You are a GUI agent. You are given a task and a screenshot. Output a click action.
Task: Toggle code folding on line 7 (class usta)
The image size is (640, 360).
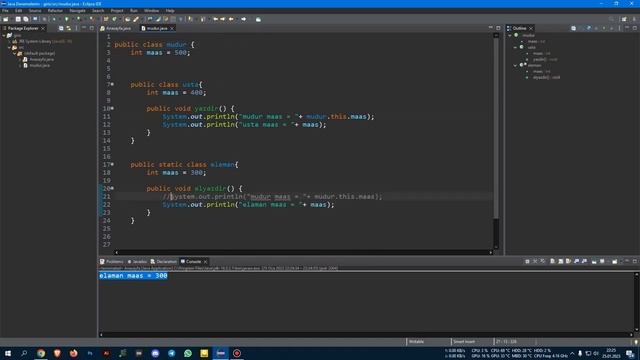click(112, 84)
